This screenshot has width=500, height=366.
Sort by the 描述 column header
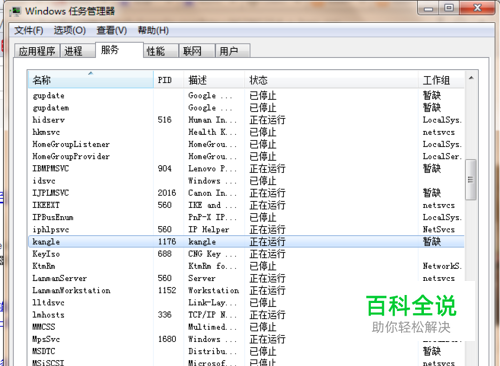pos(214,80)
